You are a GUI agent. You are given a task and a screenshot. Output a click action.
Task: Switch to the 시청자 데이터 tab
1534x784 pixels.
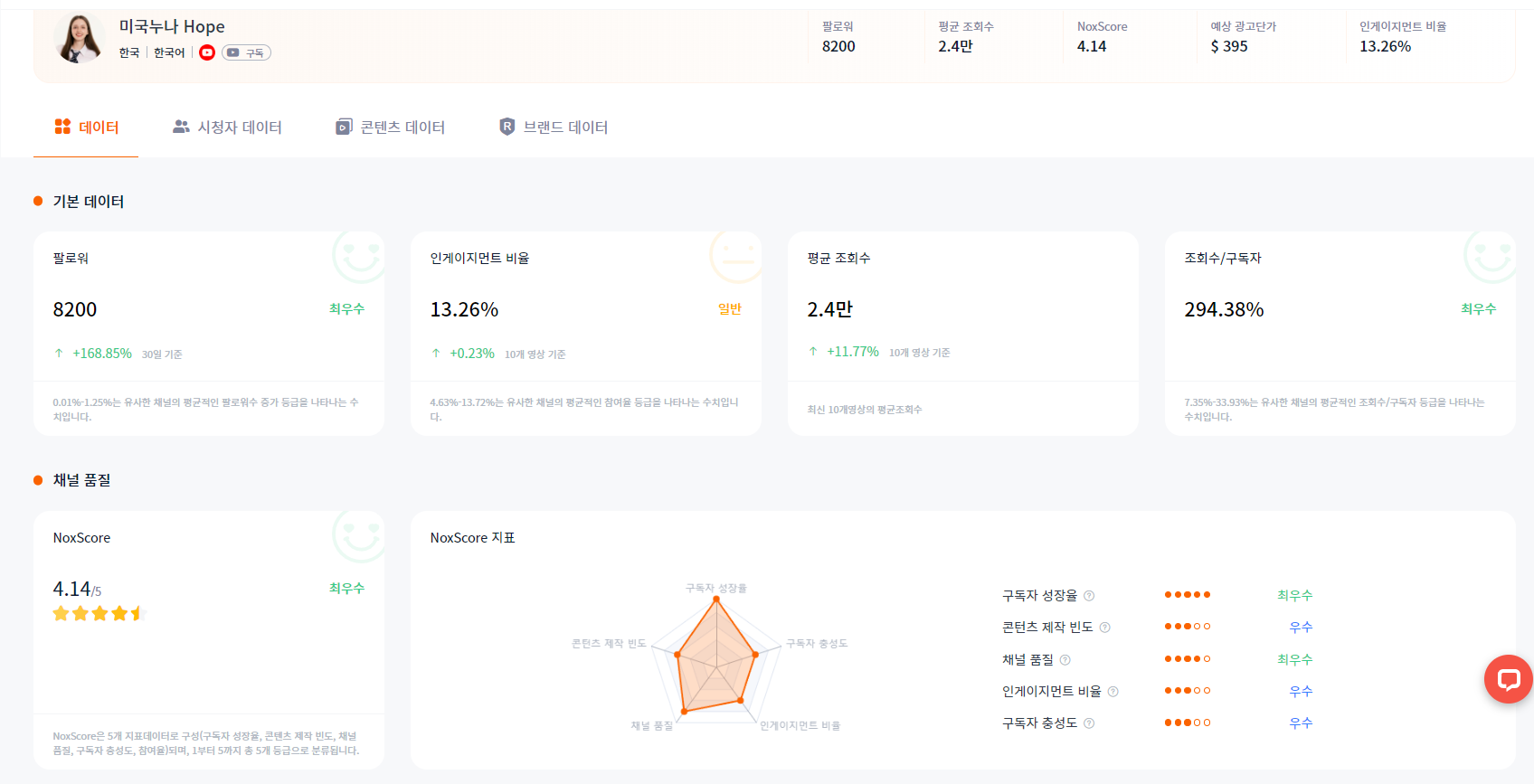pyautogui.click(x=227, y=128)
